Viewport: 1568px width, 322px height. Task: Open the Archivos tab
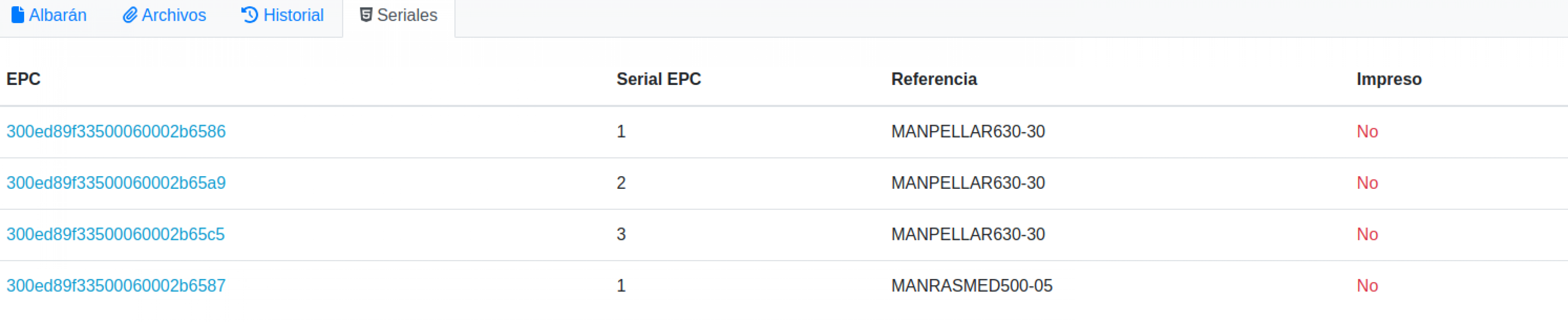[x=164, y=15]
